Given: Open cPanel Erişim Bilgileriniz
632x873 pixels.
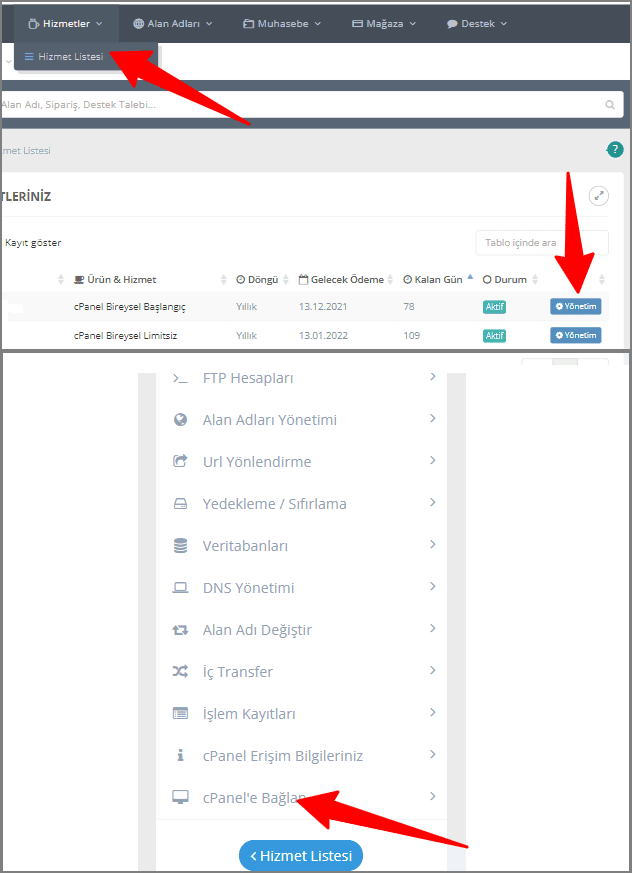Looking at the screenshot, I should (301, 756).
